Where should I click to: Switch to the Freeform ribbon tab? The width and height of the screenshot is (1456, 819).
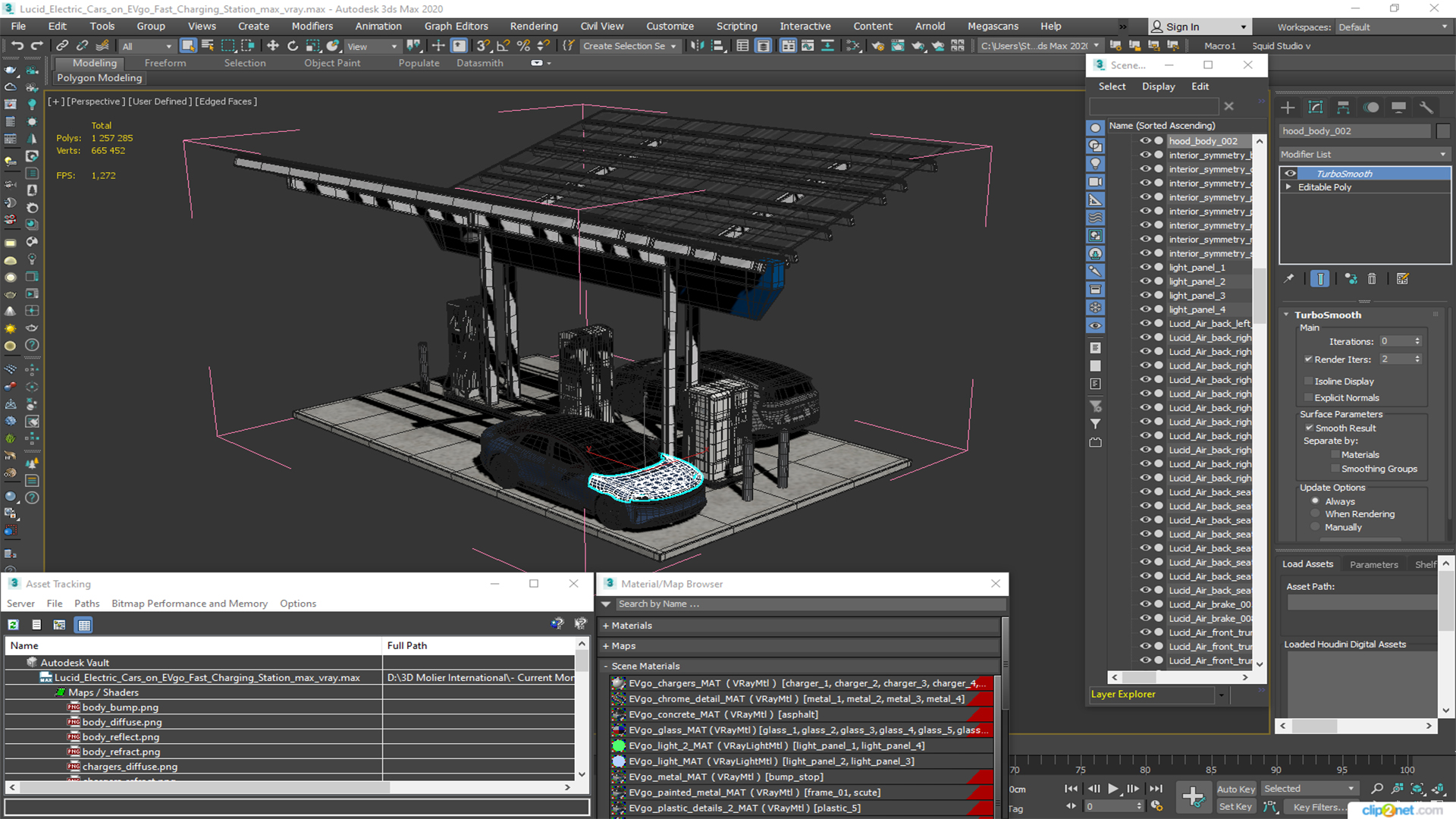(x=165, y=63)
